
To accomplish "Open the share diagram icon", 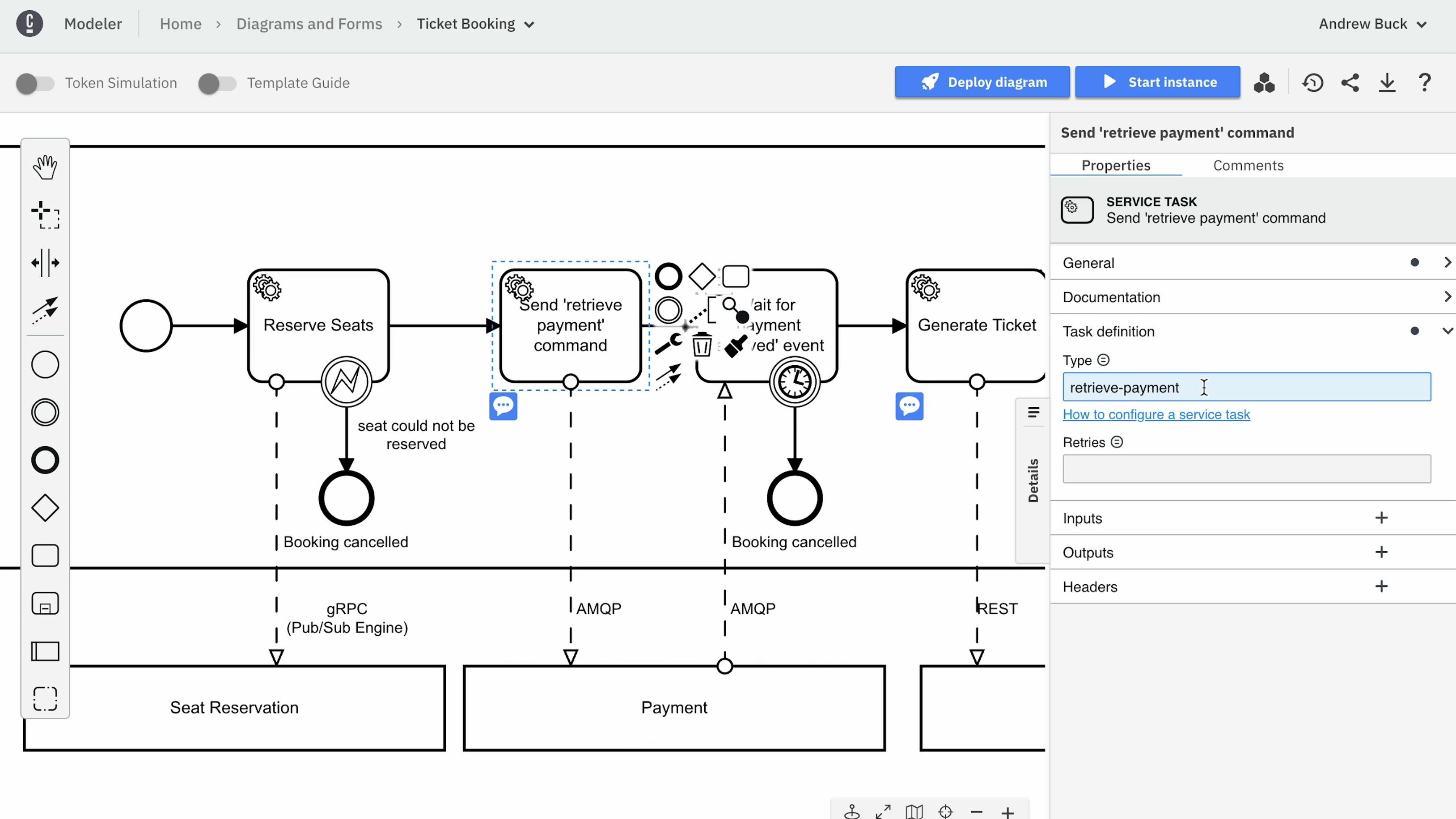I will [x=1350, y=83].
